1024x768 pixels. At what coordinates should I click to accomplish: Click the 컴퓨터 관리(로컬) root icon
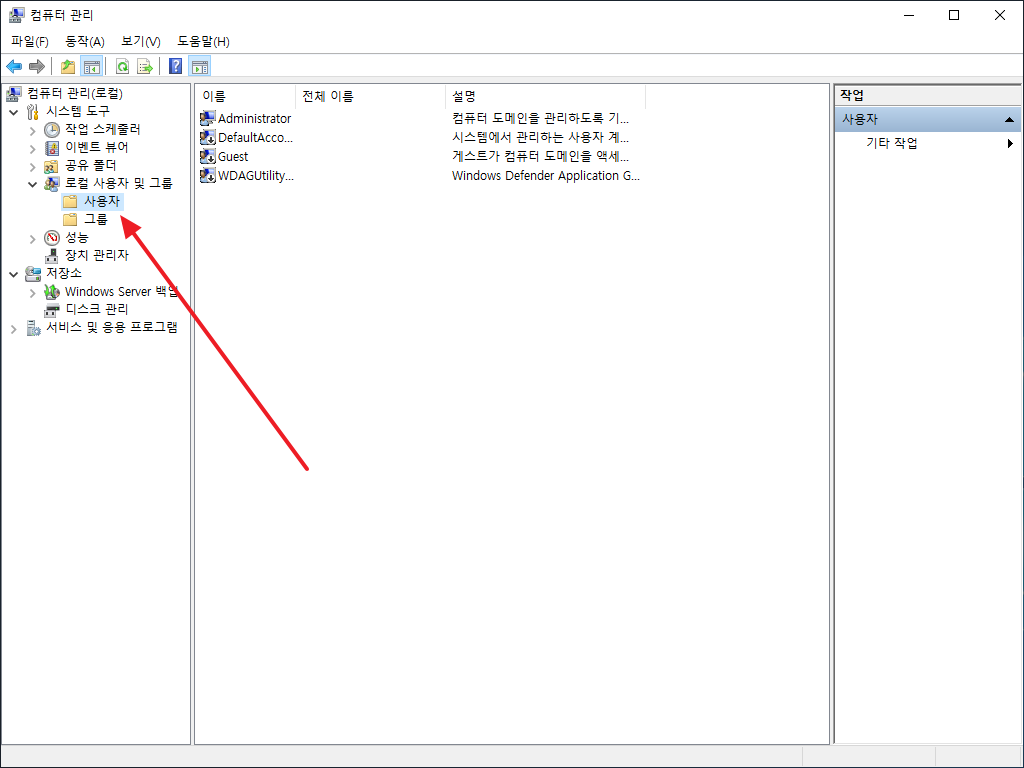(x=14, y=93)
